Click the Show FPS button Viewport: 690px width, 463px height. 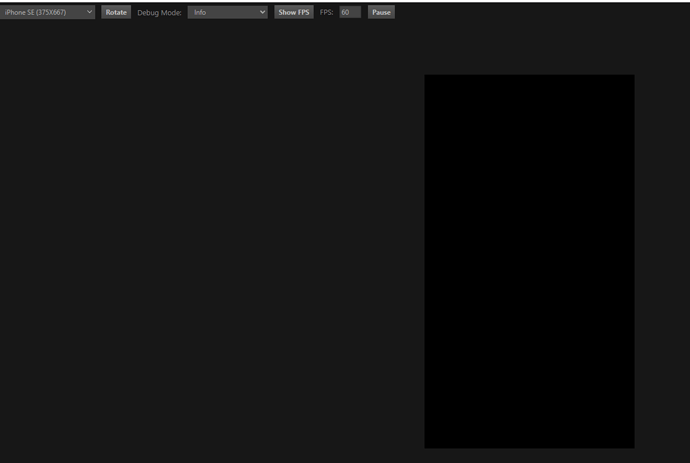(x=294, y=12)
